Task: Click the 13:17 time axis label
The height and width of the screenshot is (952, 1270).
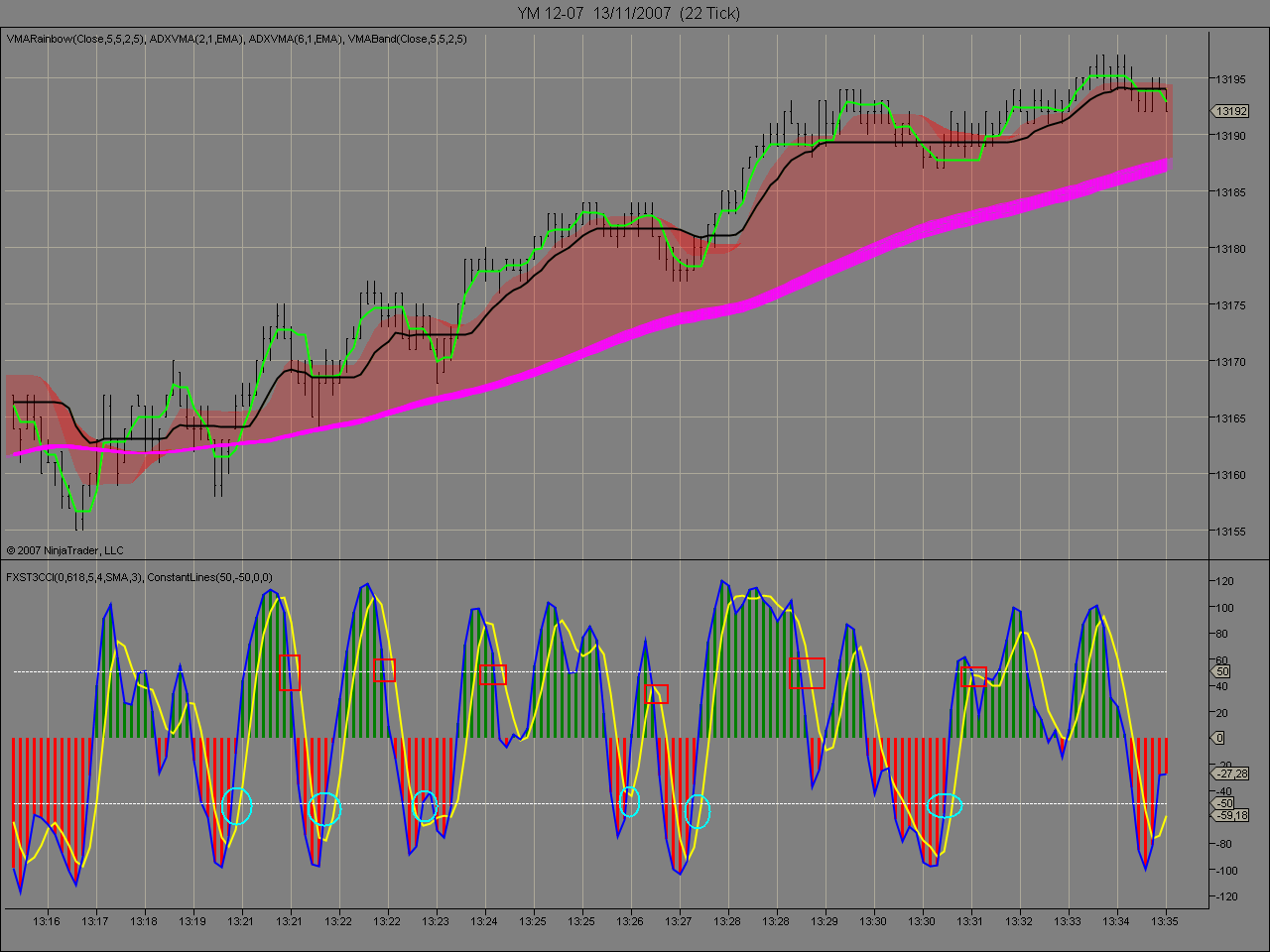Action: 95,921
